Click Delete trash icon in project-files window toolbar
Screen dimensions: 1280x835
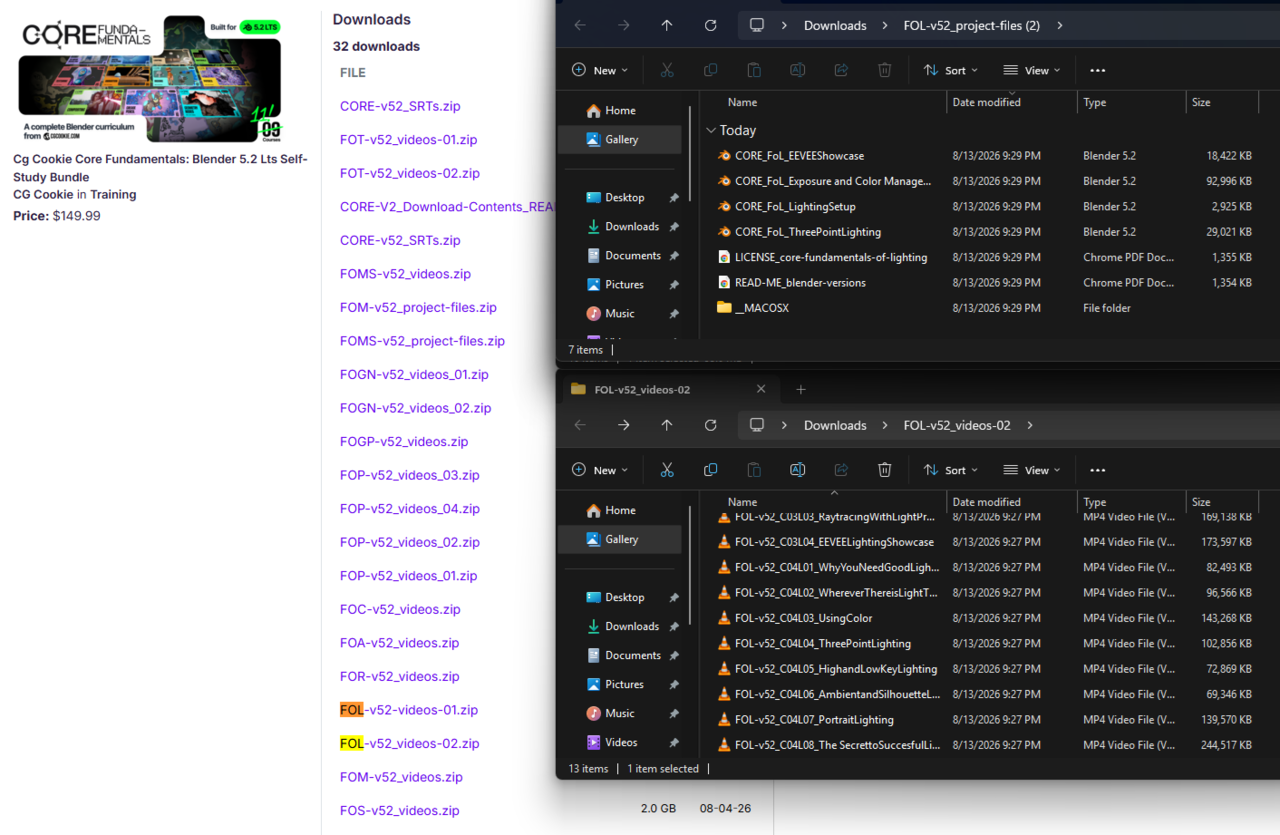(884, 70)
